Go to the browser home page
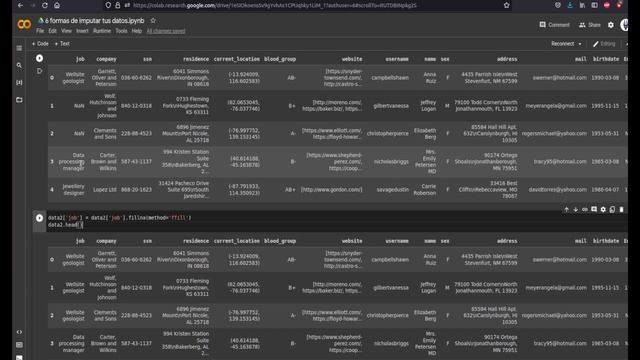 point(57,5)
